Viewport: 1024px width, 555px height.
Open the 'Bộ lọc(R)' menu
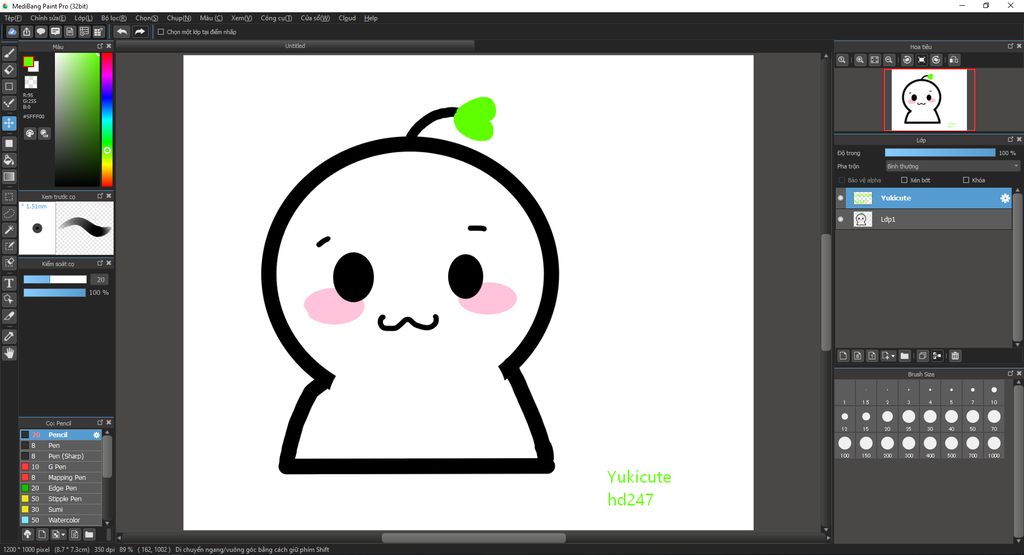tap(114, 18)
